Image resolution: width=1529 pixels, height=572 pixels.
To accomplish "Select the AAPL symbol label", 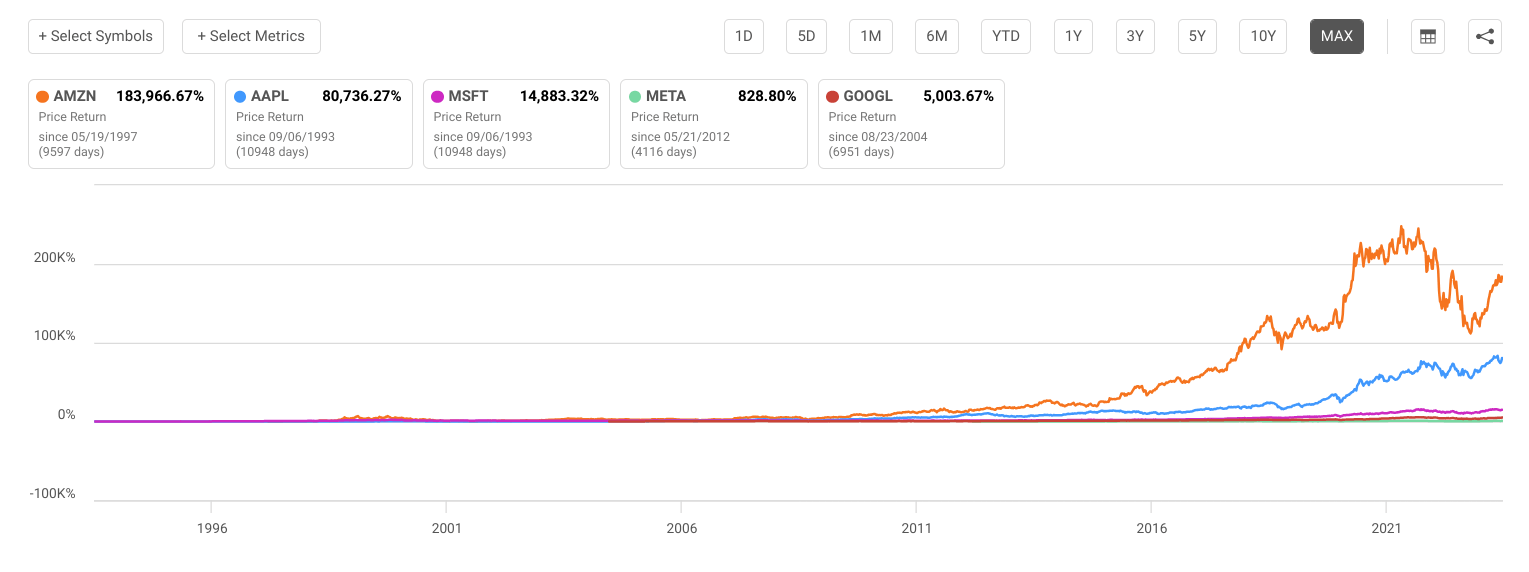I will pyautogui.click(x=270, y=97).
